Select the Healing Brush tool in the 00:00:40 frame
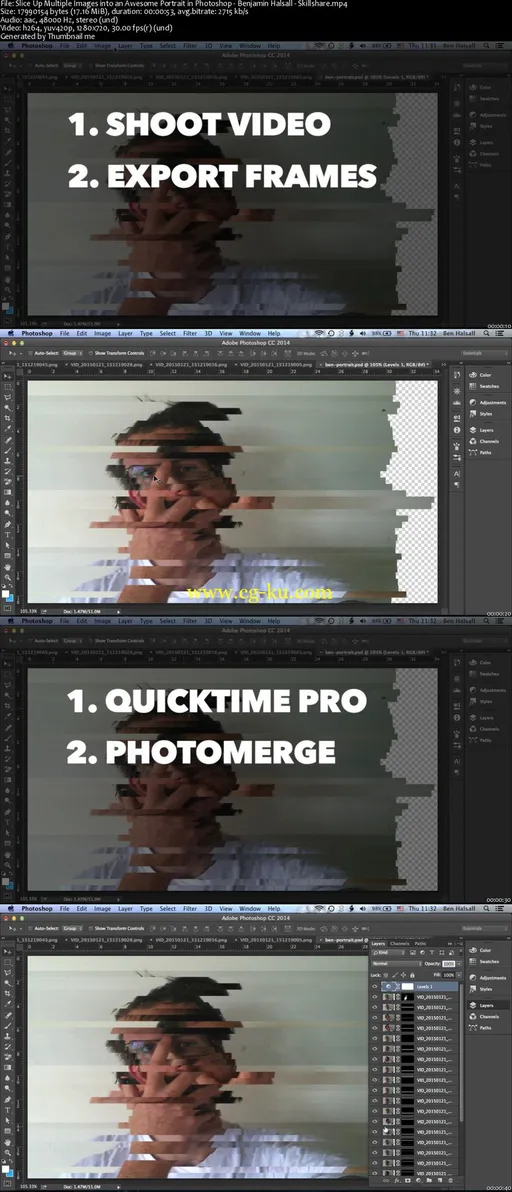Screen dimensions: 512x1192 [8, 1016]
